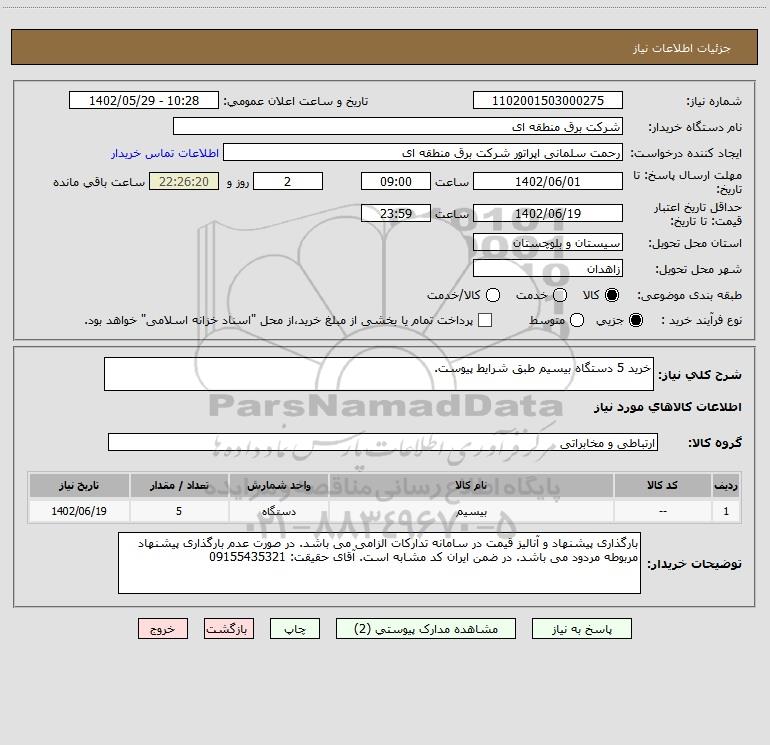Toggle the اسناد خزانه اسلامی payment checkbox
Viewport: 770px width, 745px height.
pyautogui.click(x=485, y=320)
